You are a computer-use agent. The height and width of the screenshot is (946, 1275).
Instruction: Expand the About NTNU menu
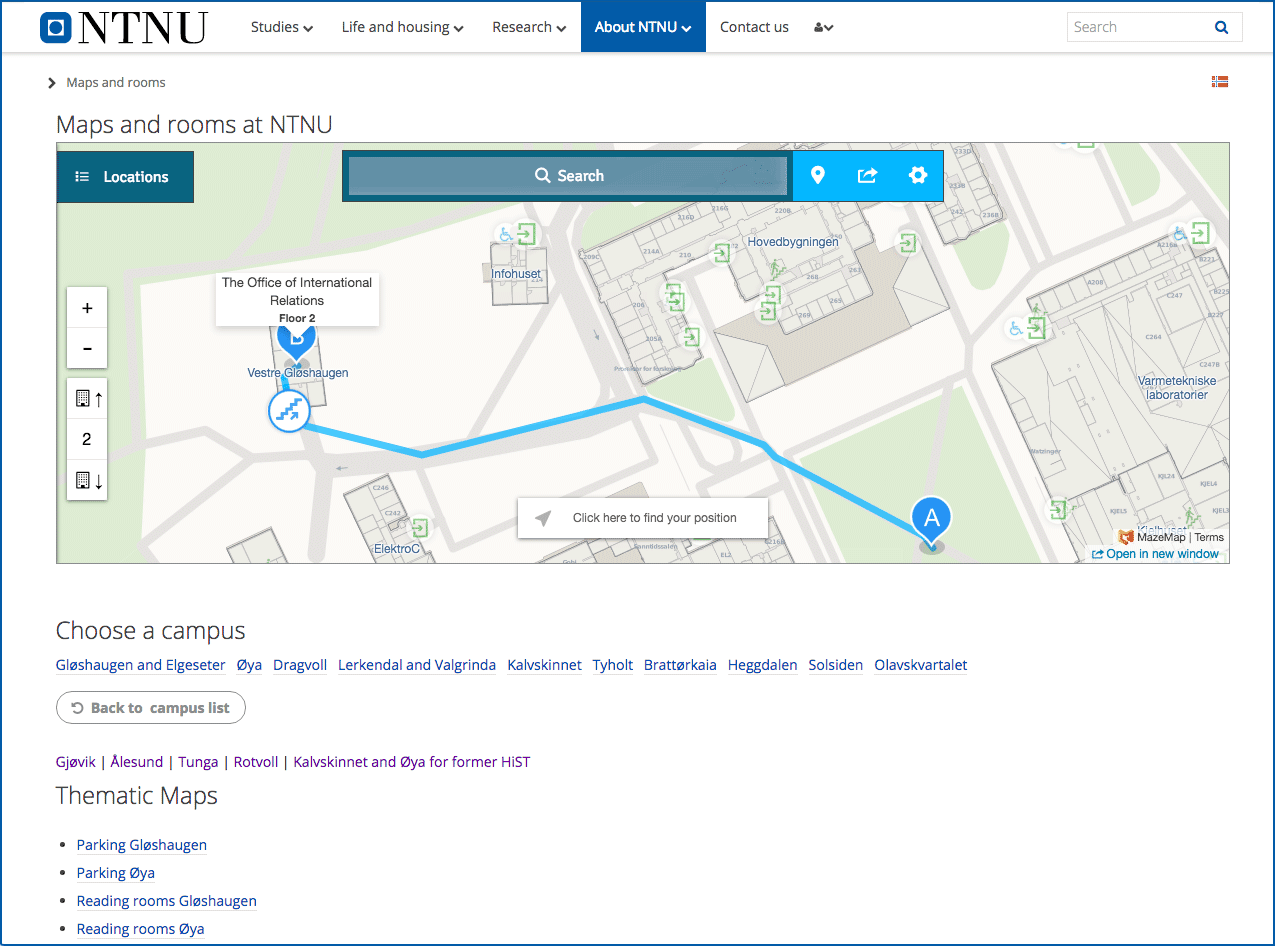click(x=643, y=27)
